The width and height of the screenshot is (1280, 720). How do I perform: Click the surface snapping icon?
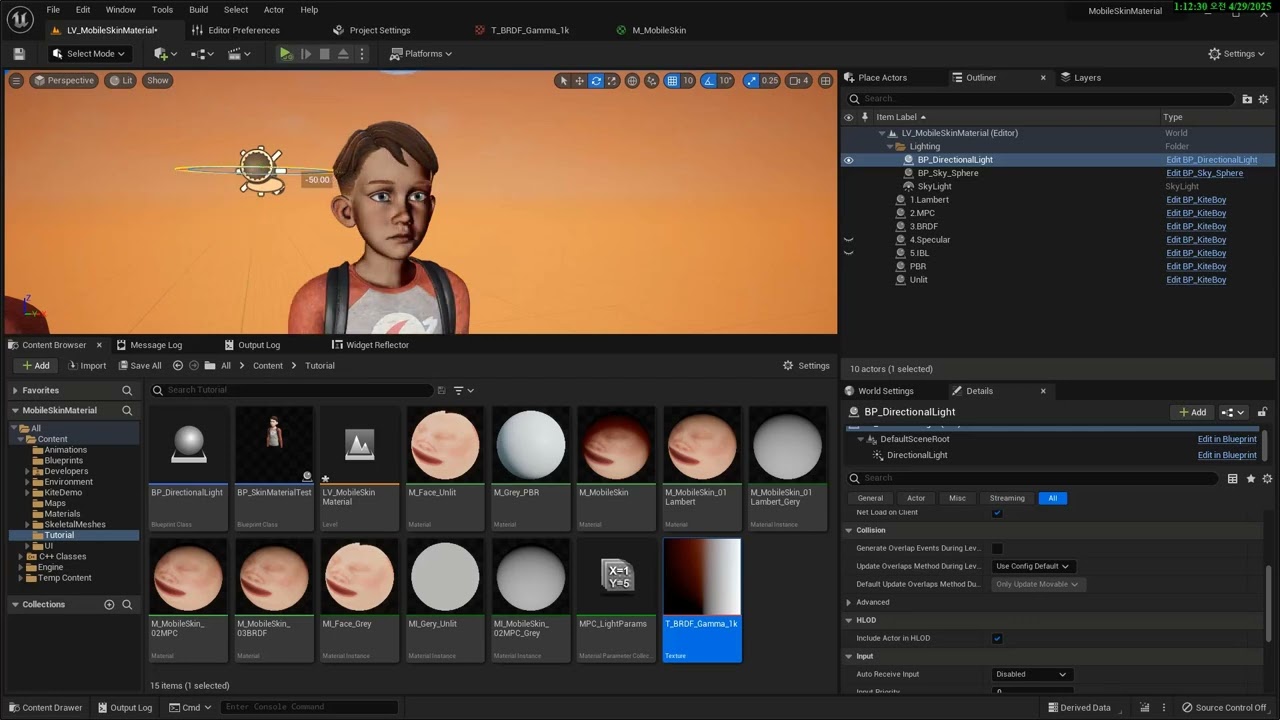(652, 81)
